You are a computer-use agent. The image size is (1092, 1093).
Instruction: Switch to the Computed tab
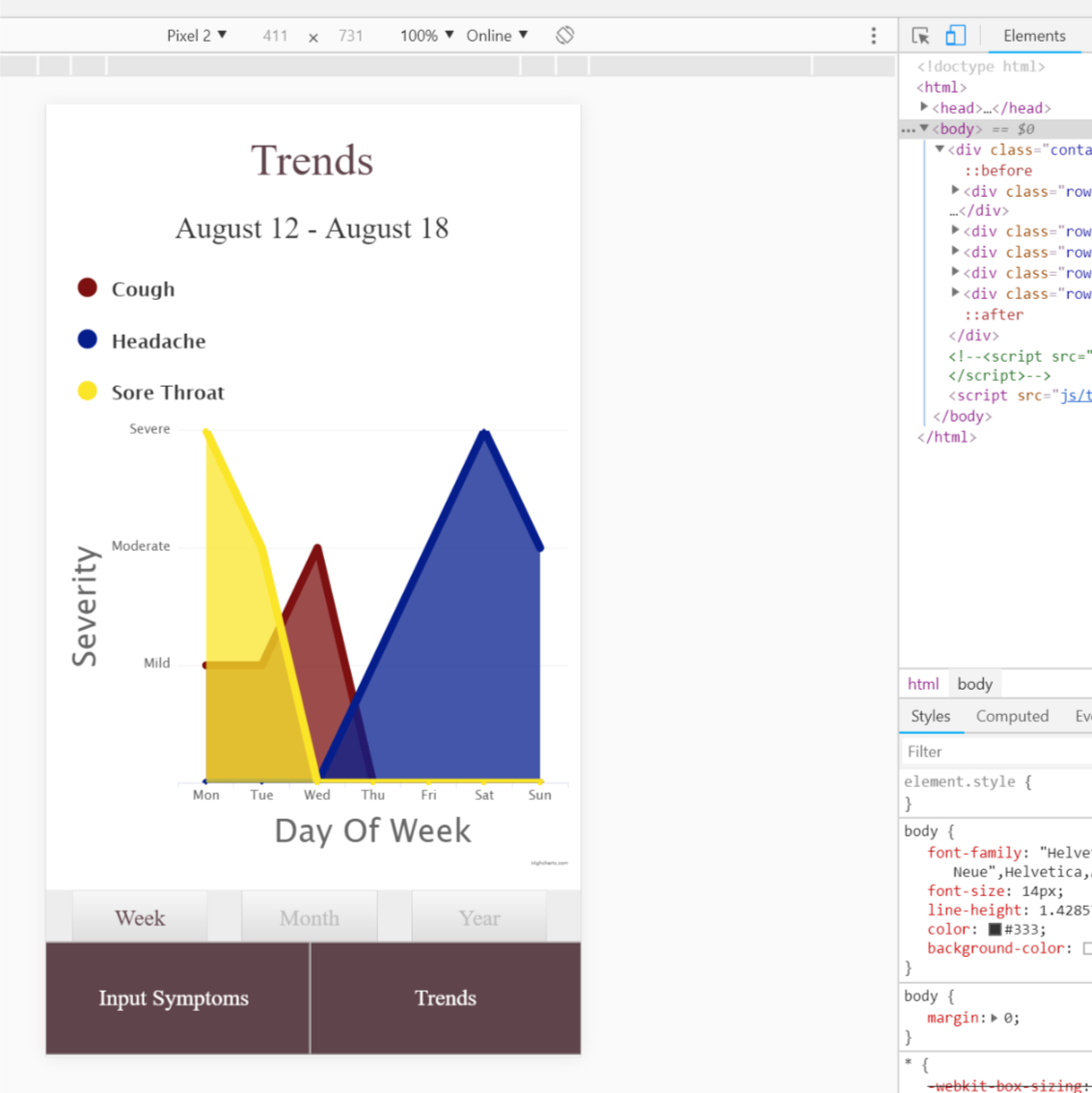1012,716
